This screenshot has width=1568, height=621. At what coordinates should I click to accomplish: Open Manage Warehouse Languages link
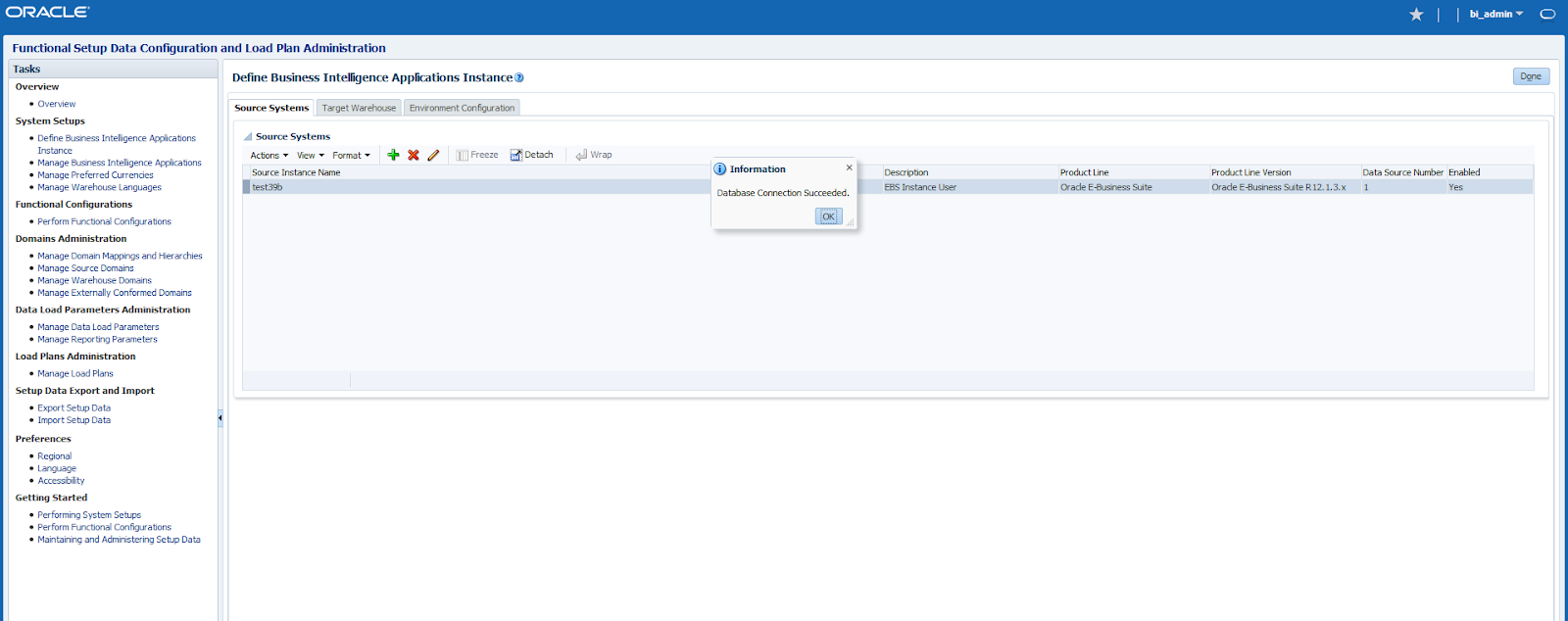(x=99, y=187)
